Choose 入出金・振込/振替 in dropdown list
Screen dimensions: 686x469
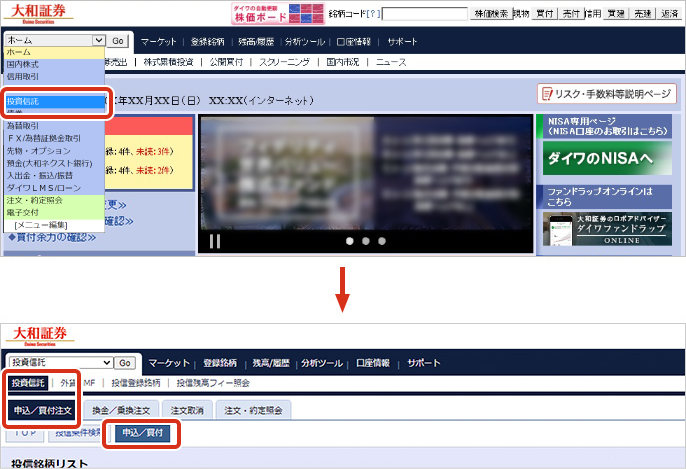54,175
